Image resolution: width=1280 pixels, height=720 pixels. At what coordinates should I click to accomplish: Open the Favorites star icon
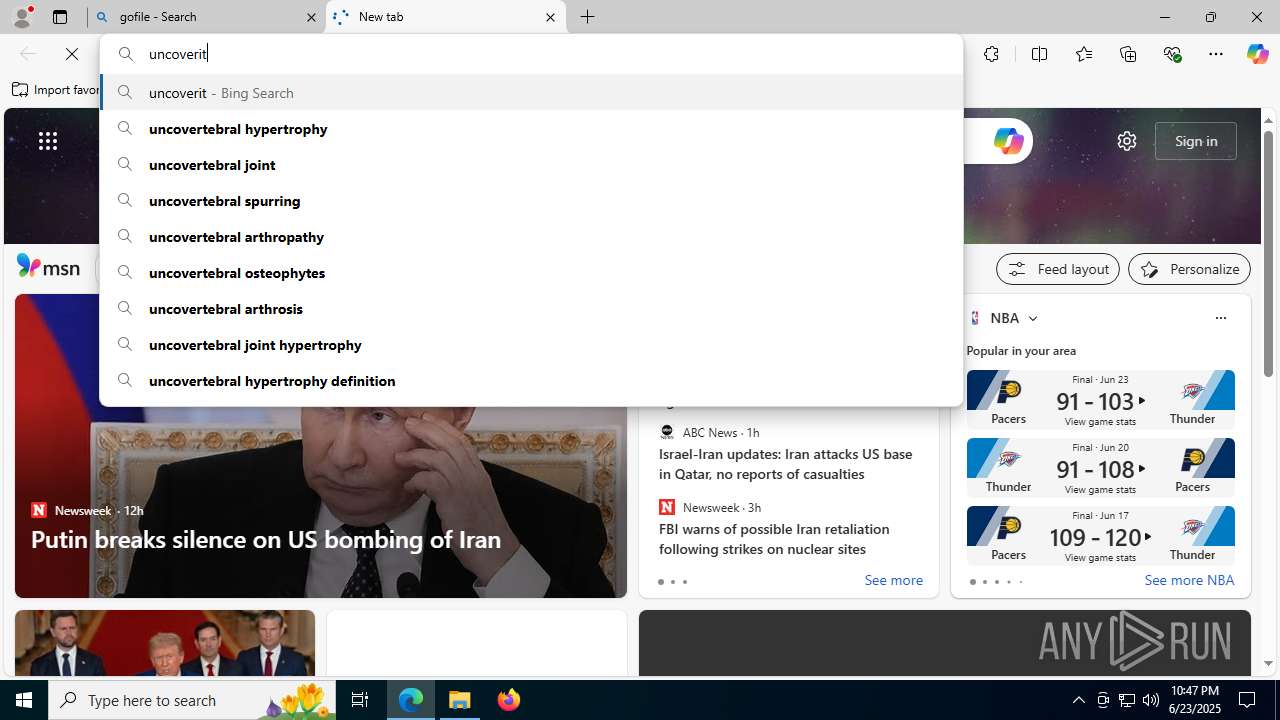(x=1083, y=54)
